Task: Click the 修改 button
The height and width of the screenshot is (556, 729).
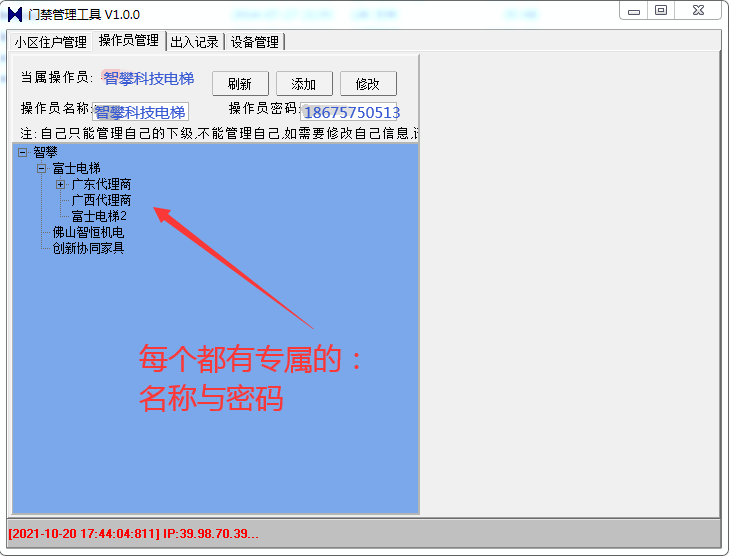Action: [x=368, y=84]
